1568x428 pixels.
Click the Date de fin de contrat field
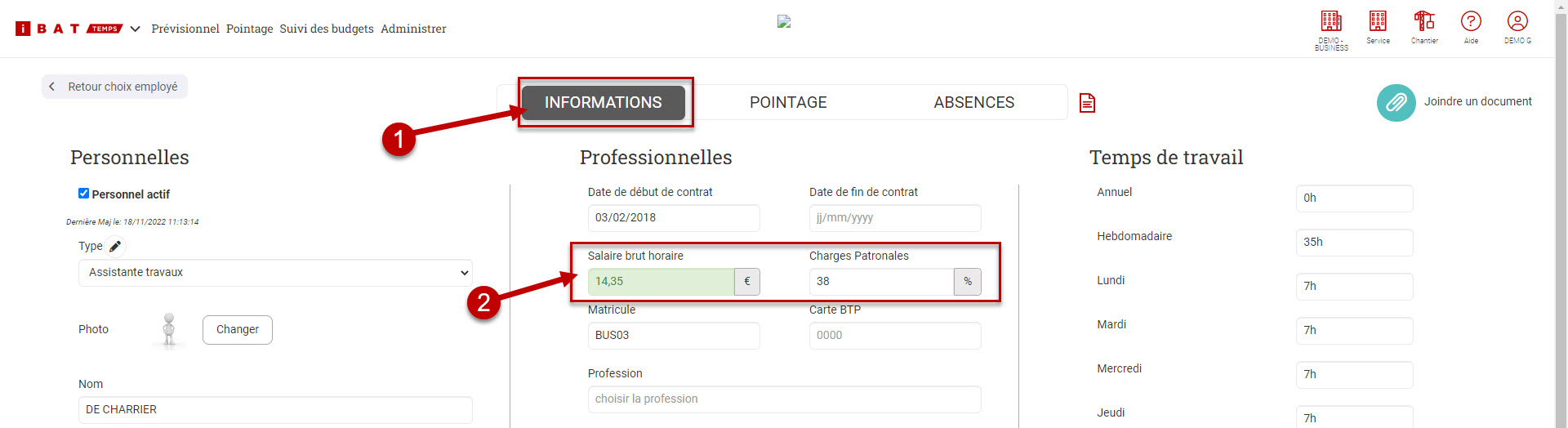tap(894, 218)
